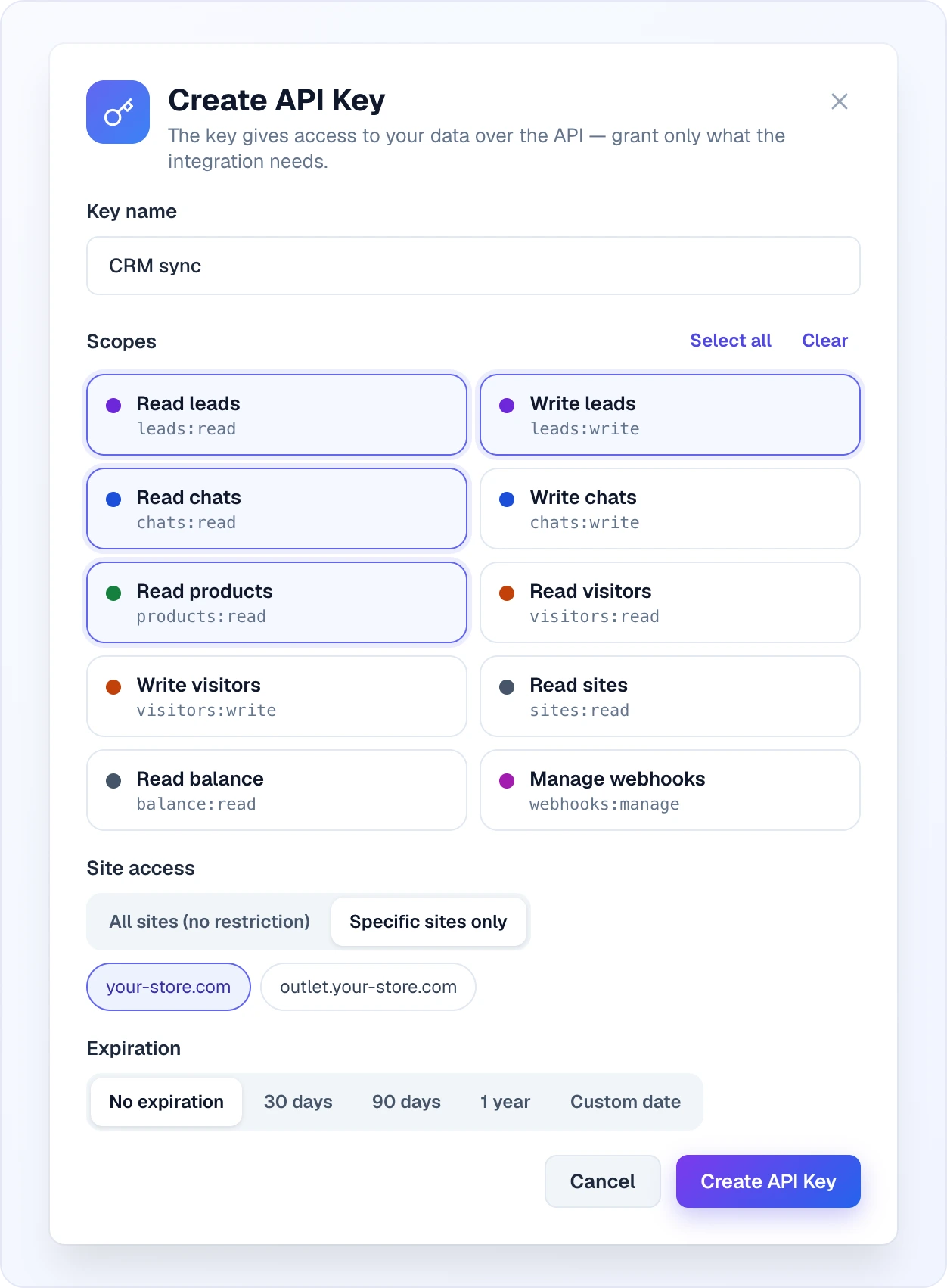Click the Expiration section label
Screen dimensions: 947x1288
pyautogui.click(x=134, y=1048)
